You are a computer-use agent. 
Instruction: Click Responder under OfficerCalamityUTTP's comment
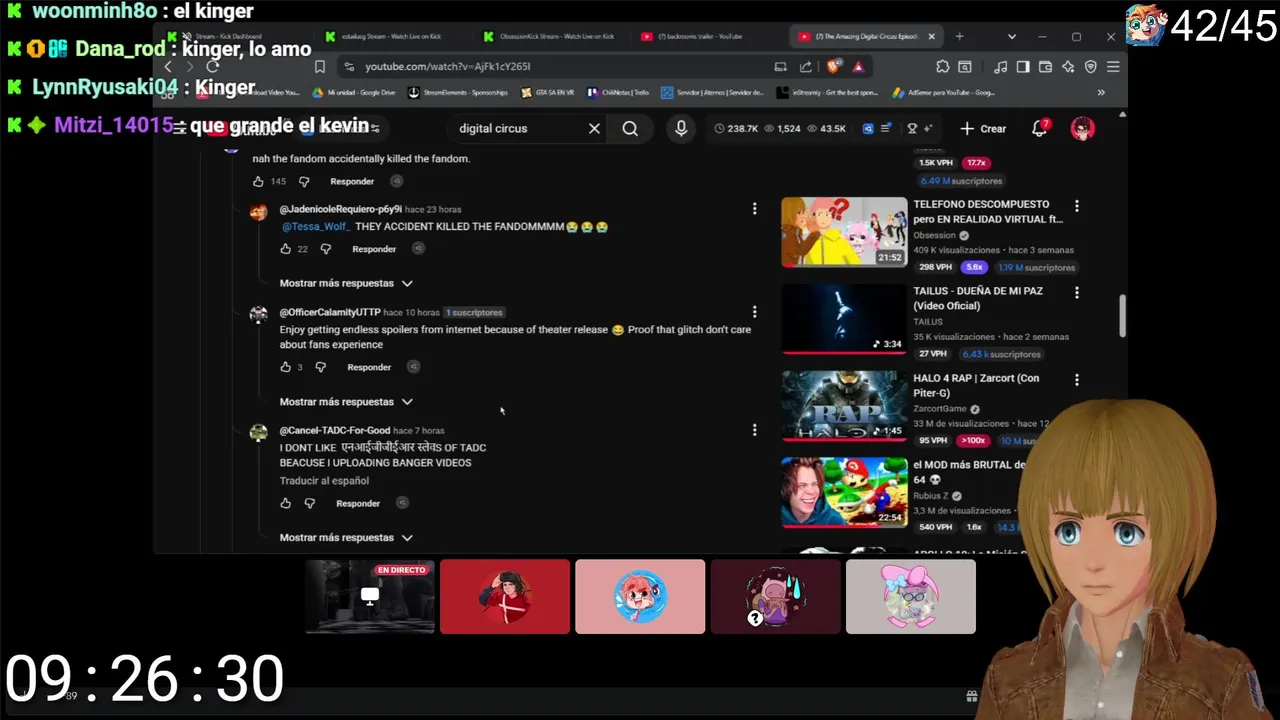(369, 367)
